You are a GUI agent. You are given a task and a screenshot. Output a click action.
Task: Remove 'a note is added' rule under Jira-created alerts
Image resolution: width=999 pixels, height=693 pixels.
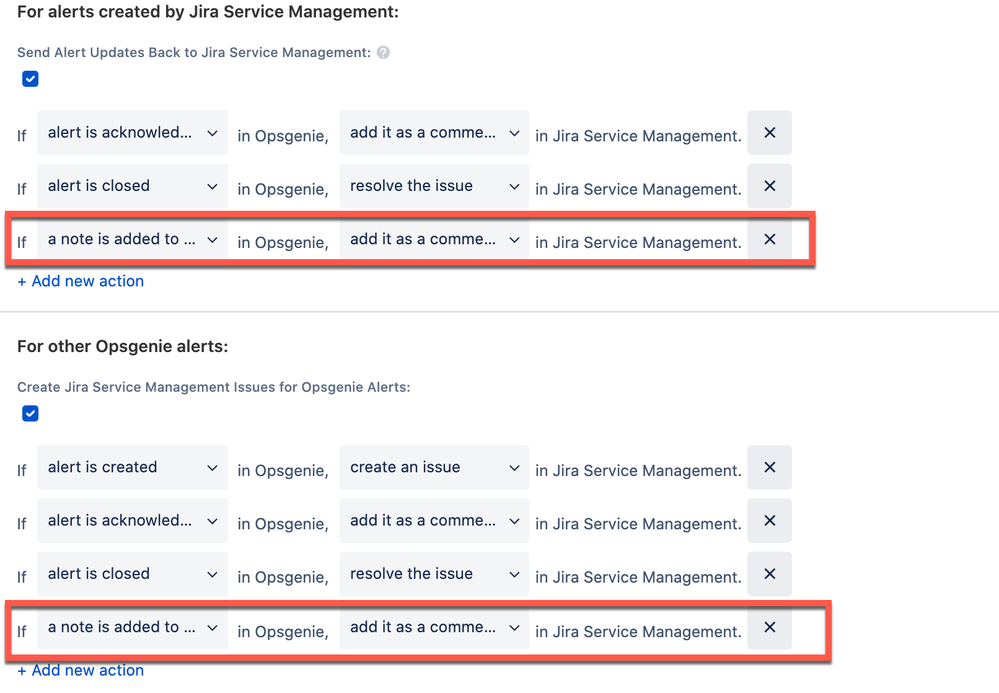(769, 239)
